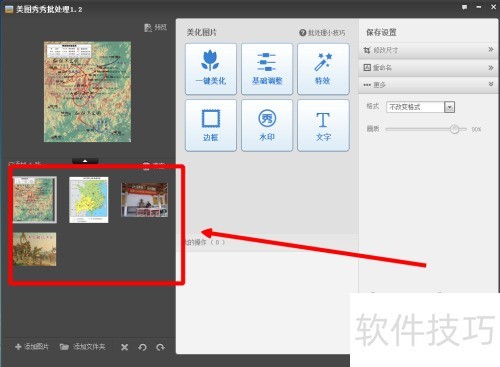Click 添加文件夹 to add a folder

coord(82,347)
